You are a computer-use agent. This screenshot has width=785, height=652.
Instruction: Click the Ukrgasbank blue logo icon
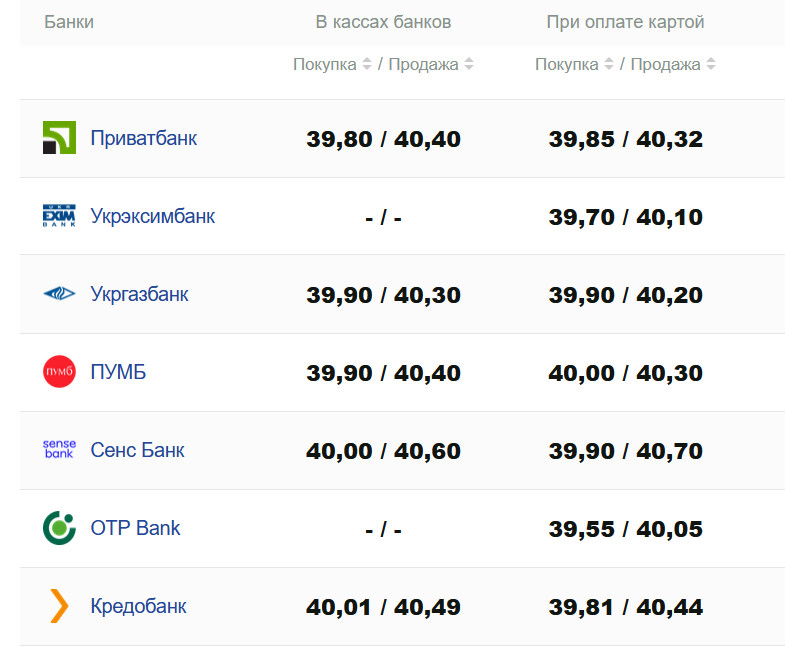click(59, 294)
